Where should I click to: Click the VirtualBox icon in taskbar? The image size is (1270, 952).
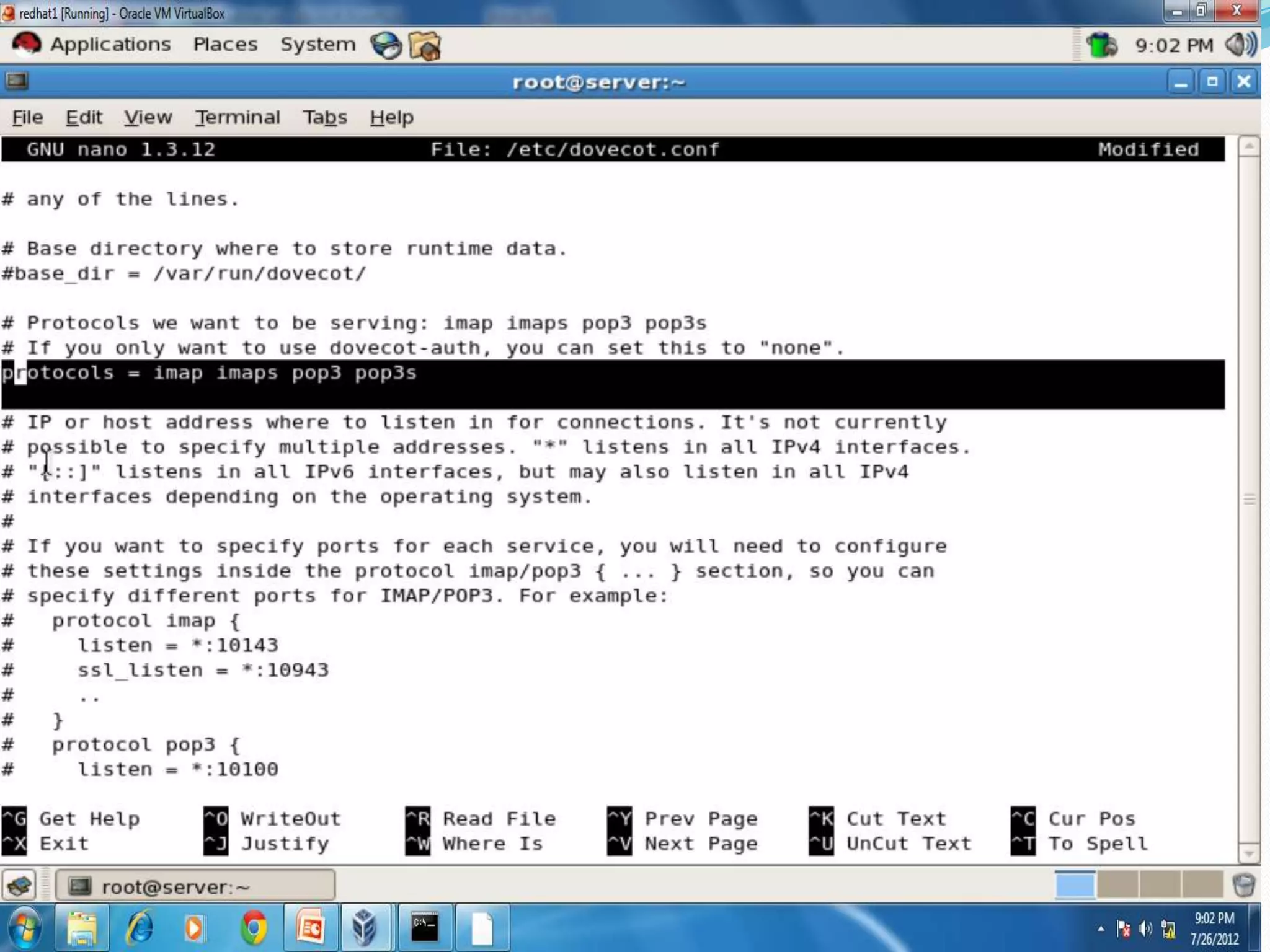click(365, 928)
